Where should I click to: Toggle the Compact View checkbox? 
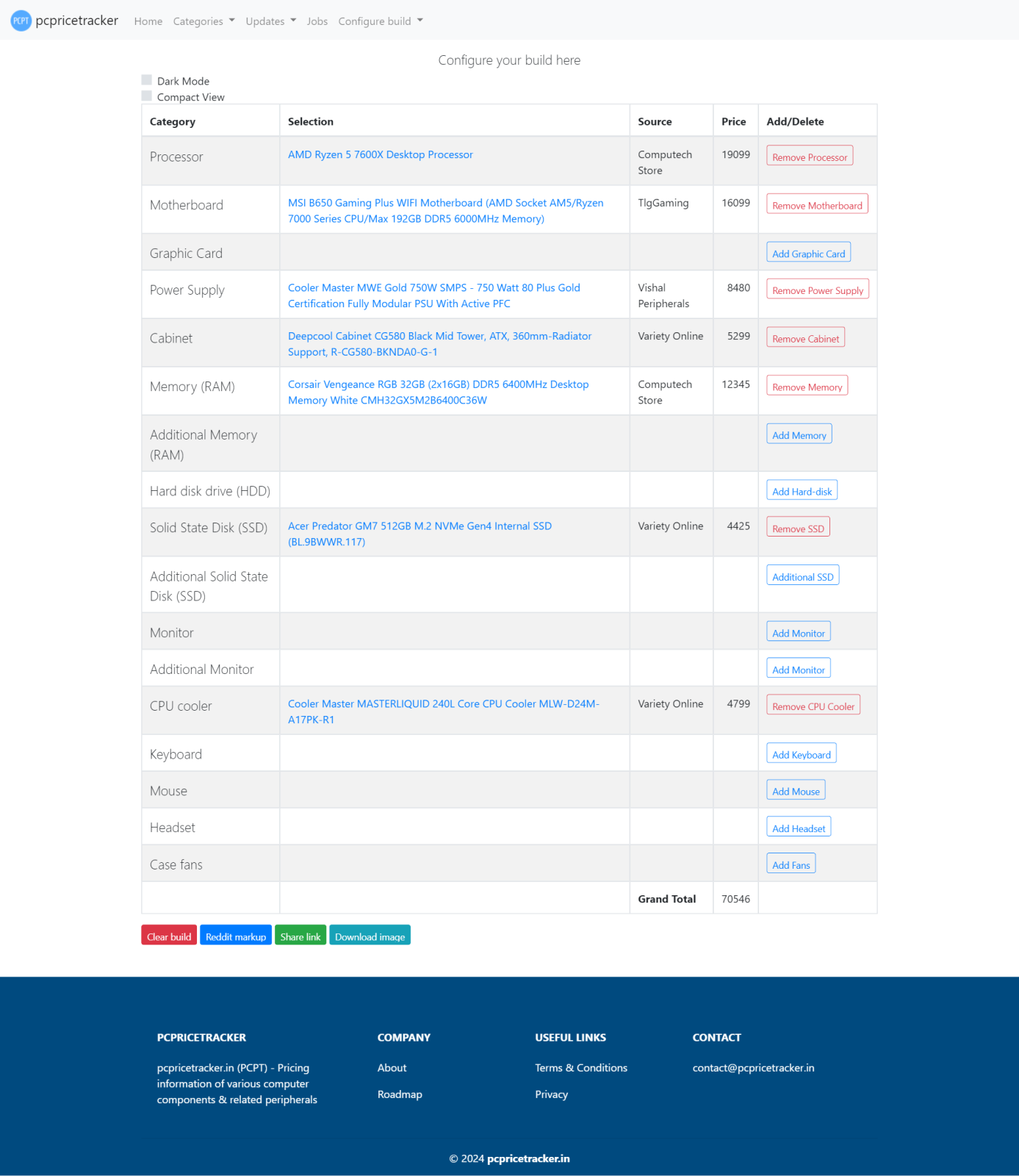pyautogui.click(x=147, y=96)
